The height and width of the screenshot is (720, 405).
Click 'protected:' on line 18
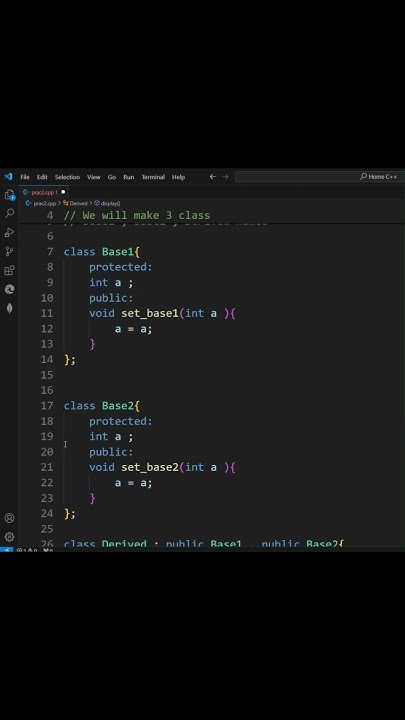(x=120, y=421)
